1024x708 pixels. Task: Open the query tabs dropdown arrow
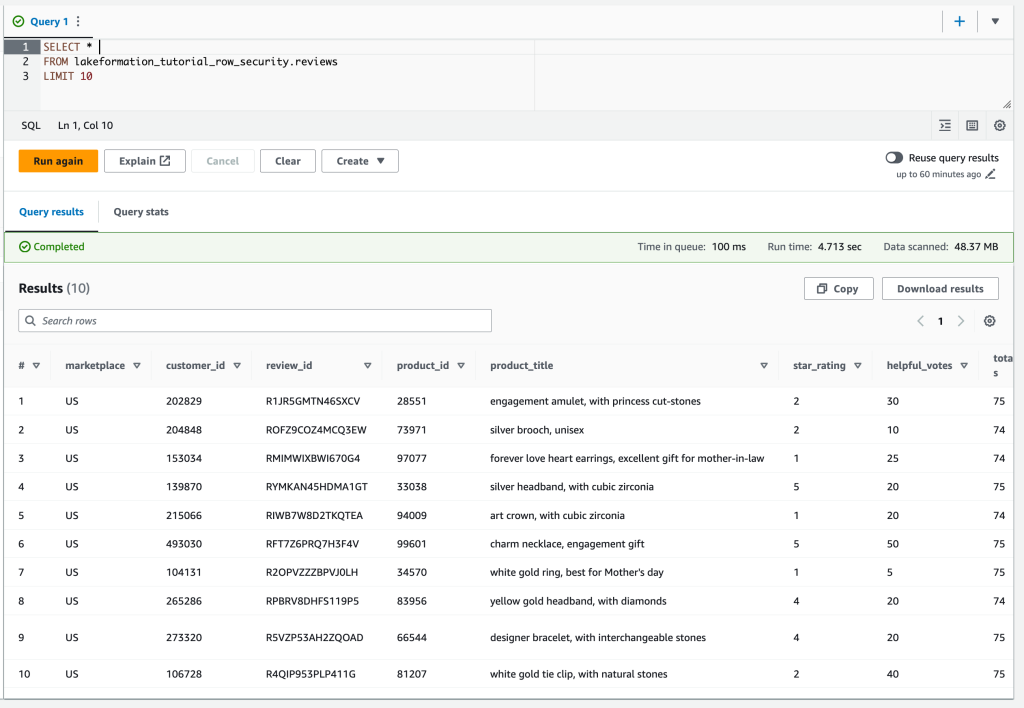tap(995, 21)
